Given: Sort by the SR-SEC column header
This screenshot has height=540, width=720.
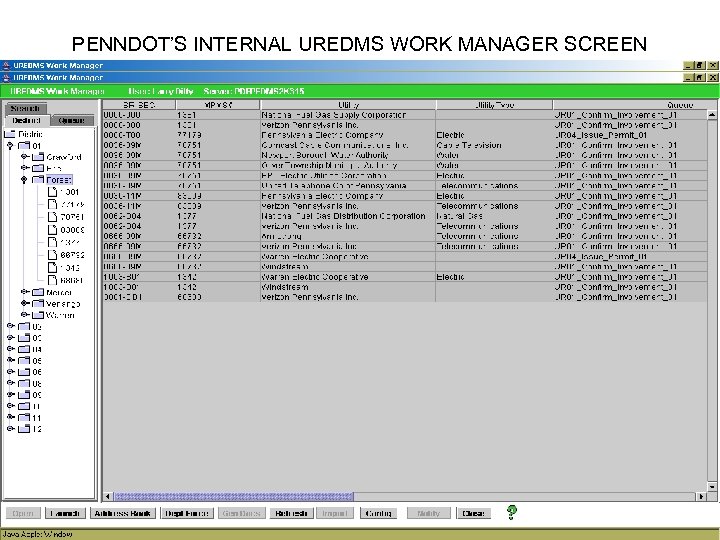Looking at the screenshot, I should 139,105.
